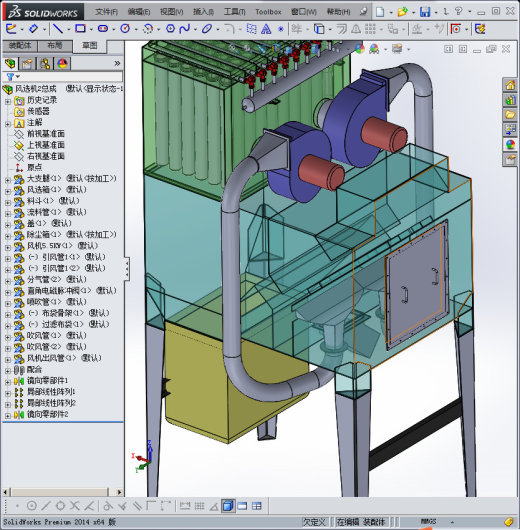This screenshot has height=530, width=520.
Task: Click the panel collapse handle beside tree
Action: pyautogui.click(x=127, y=268)
